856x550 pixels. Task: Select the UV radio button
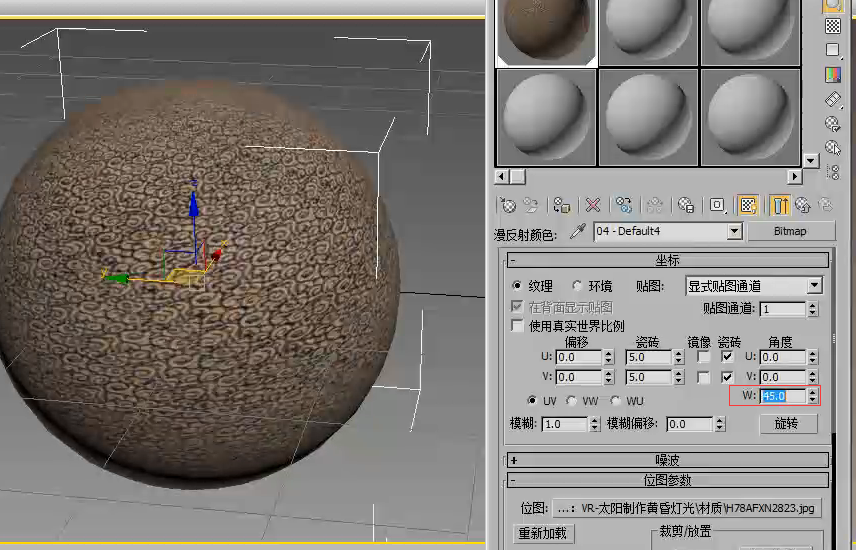tap(532, 401)
